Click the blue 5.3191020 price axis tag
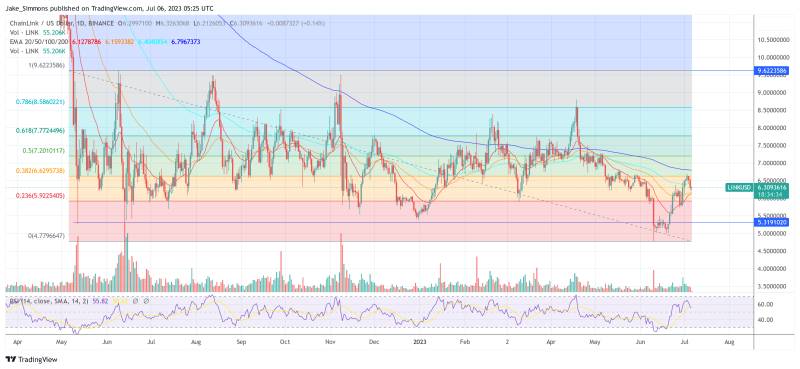800x369 pixels. (772, 223)
